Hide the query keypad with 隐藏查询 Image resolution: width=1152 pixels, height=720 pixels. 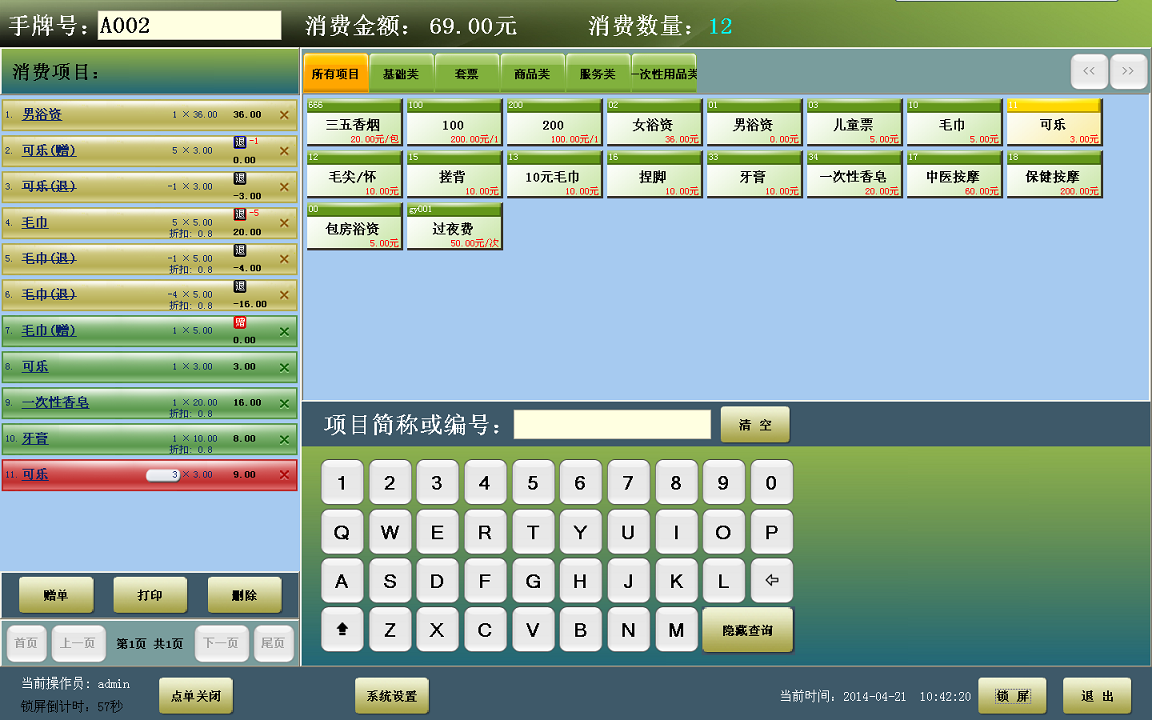[747, 630]
